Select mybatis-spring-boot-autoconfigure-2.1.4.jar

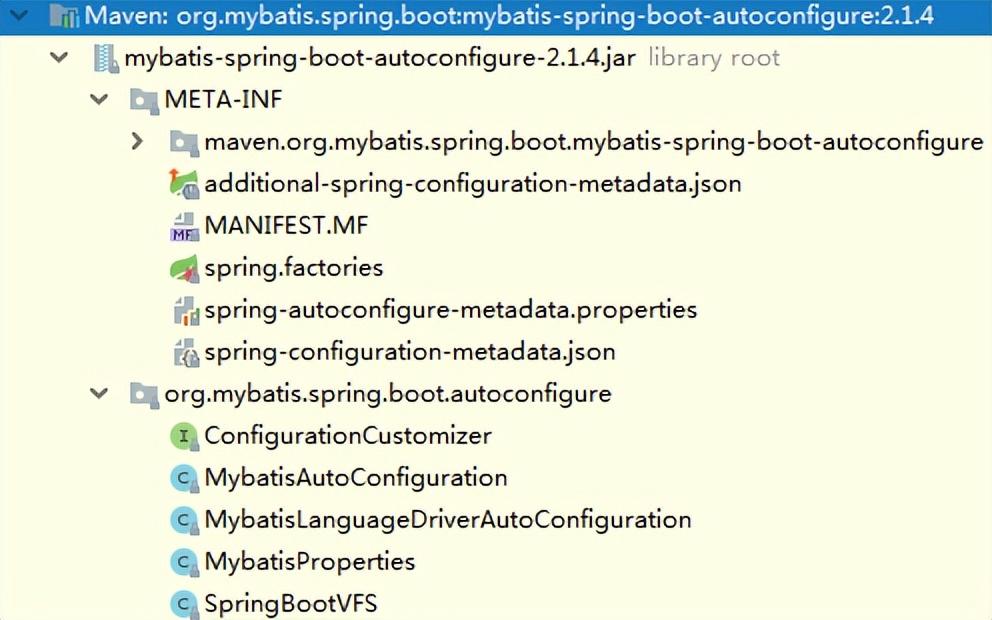point(380,58)
